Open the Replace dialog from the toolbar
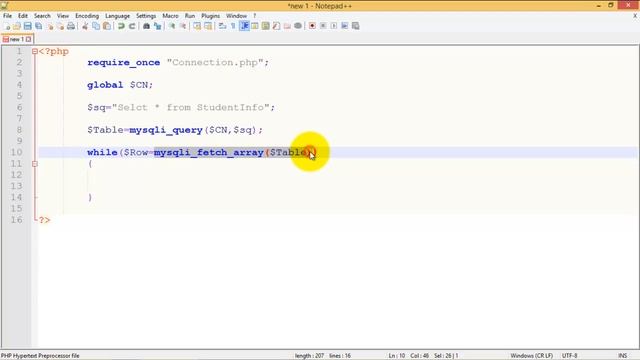Viewport: 640px width, 360px height. tap(158, 26)
